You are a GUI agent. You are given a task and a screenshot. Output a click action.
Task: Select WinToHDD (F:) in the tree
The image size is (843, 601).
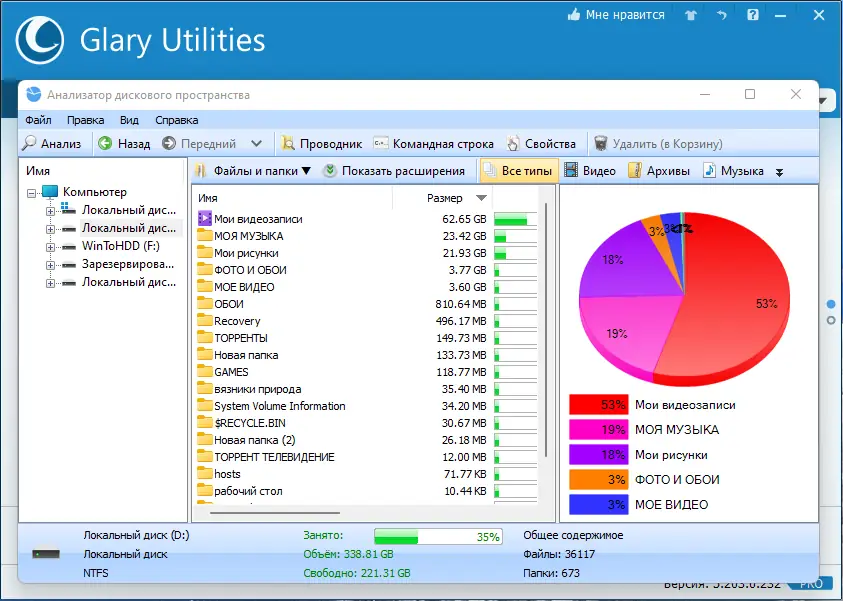(x=120, y=246)
